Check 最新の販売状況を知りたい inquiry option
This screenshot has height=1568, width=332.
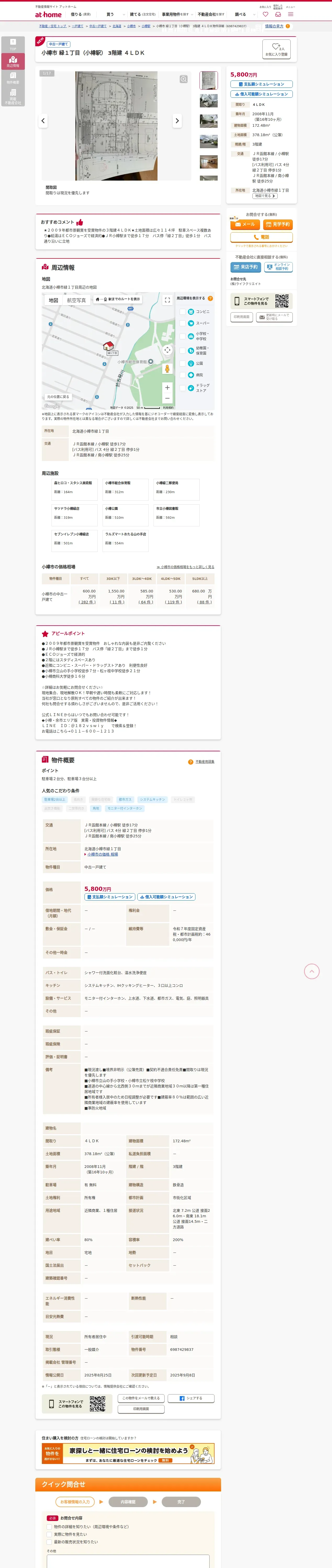[50, 1542]
